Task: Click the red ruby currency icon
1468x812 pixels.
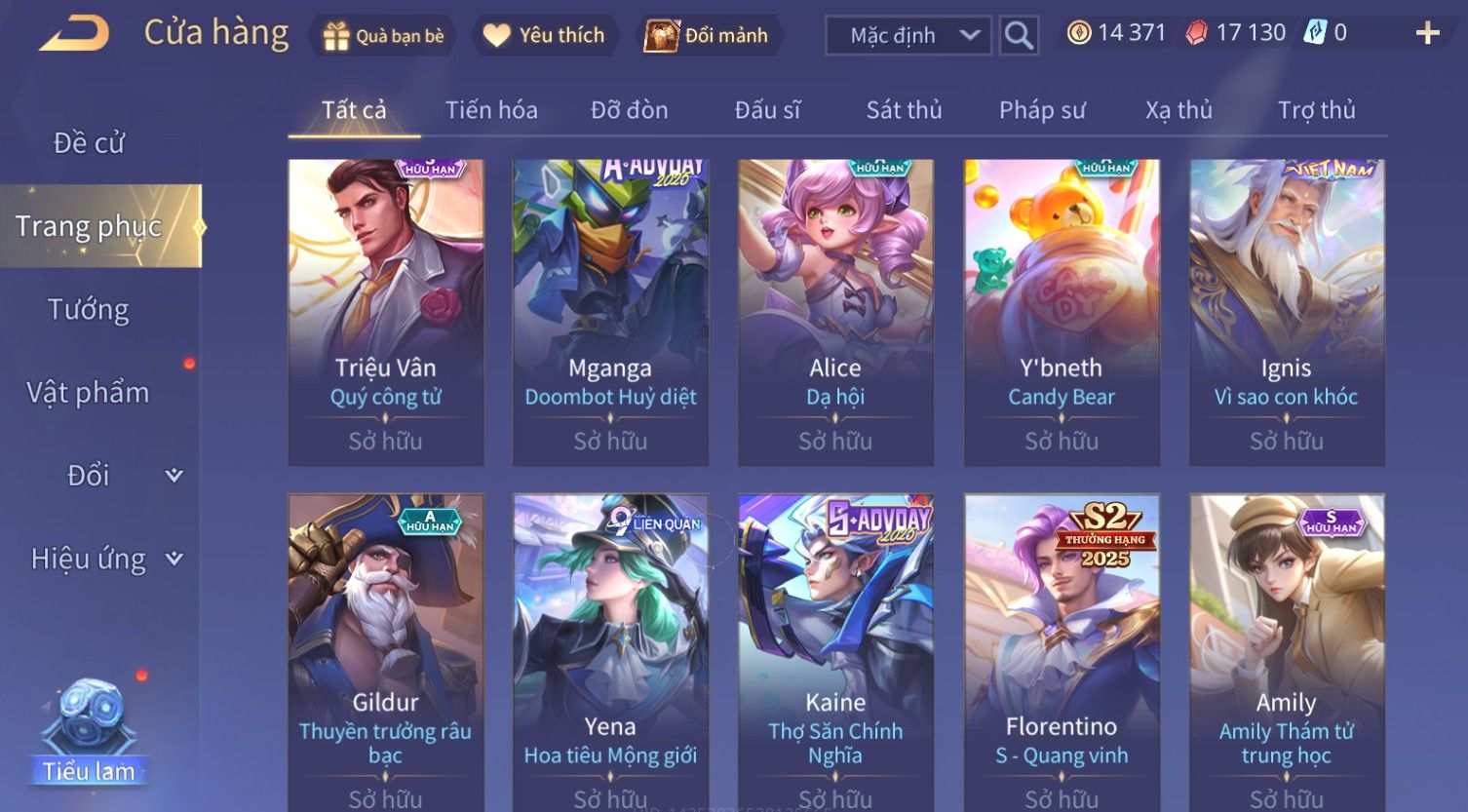Action: [1196, 33]
